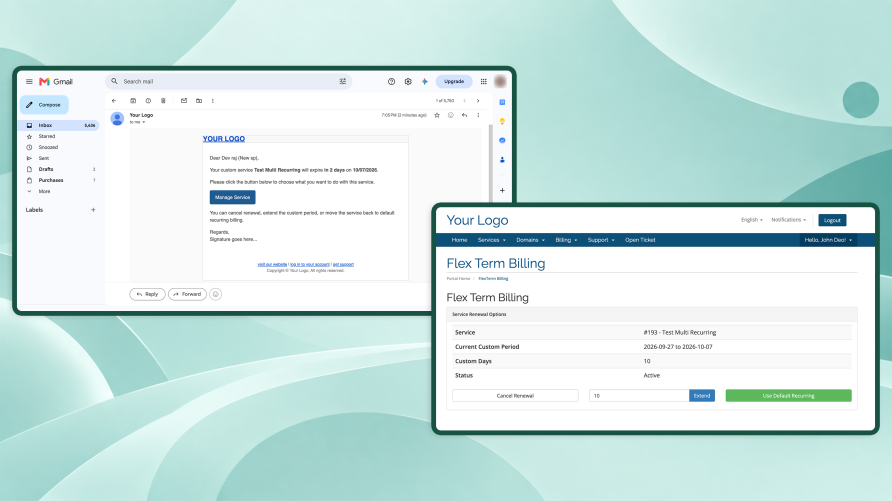Click the Compose button in Gmail
The image size is (892, 501).
tap(44, 105)
